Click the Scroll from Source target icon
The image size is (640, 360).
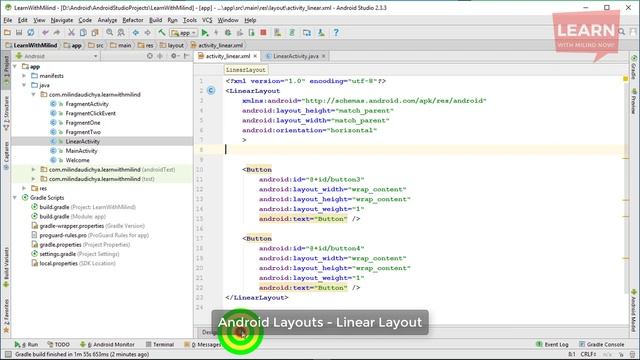[150, 56]
